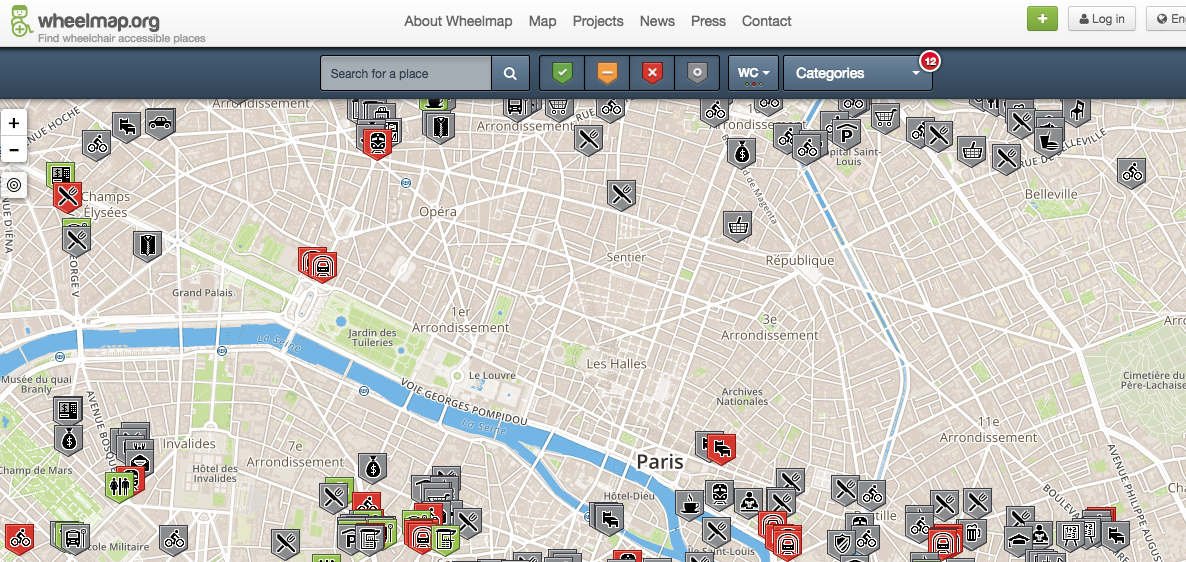Click the wheelmap.org logo

107,23
